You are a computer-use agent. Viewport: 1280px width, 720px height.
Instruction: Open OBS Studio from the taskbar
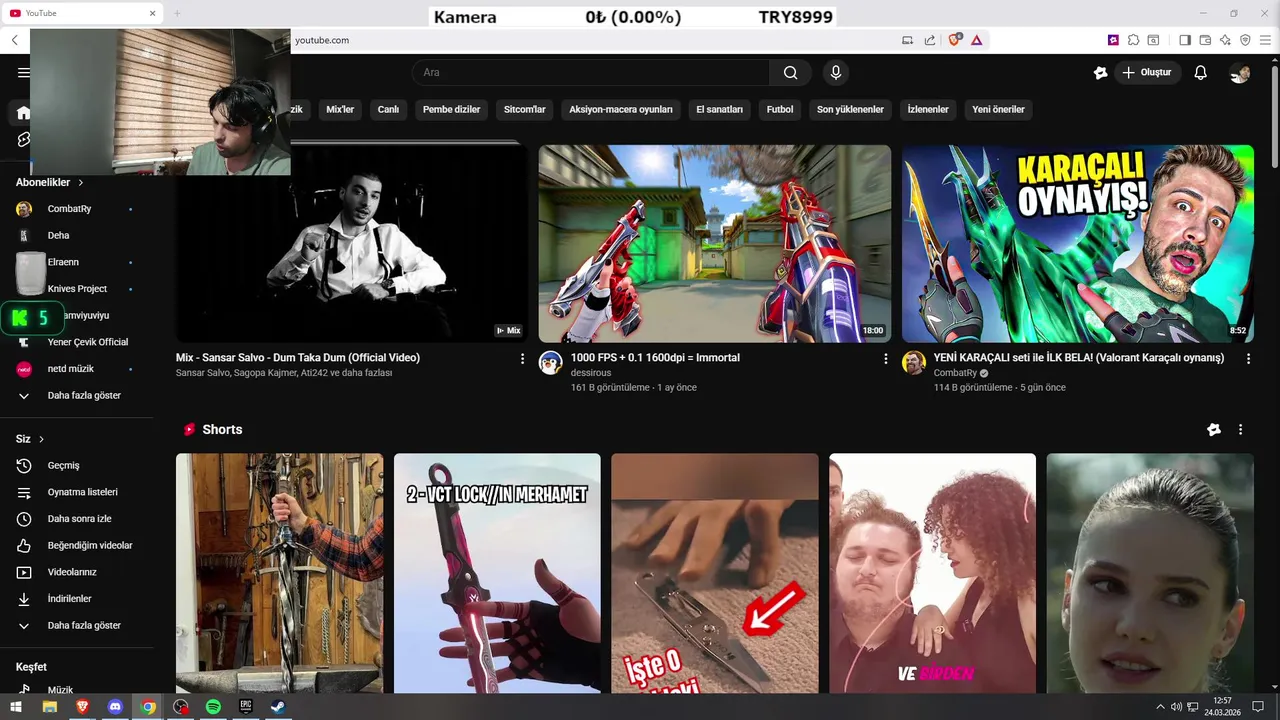pyautogui.click(x=180, y=707)
